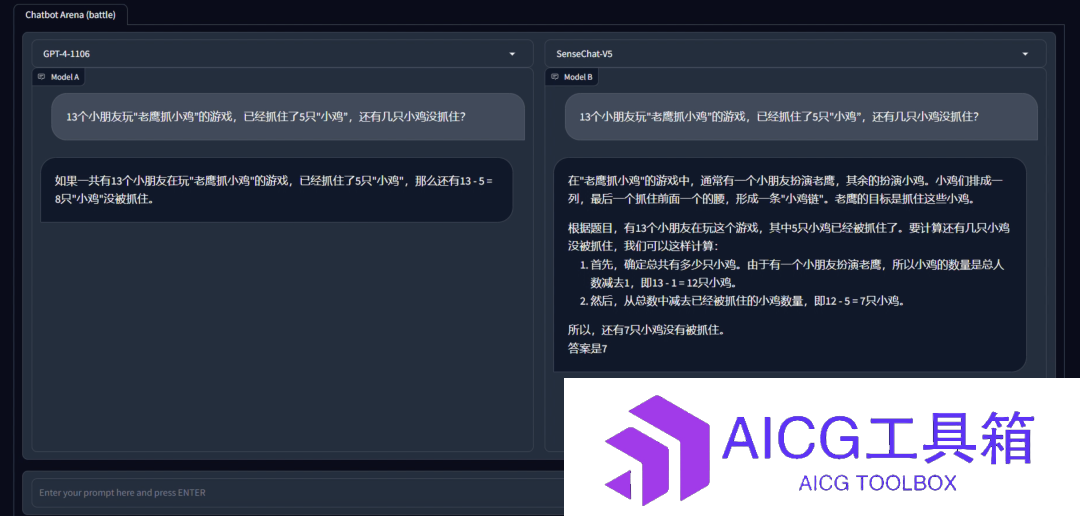Select the Model A label

tap(65, 77)
